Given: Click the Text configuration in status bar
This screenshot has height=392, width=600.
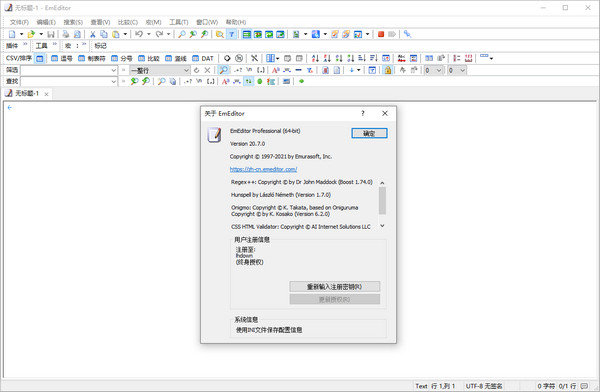Looking at the screenshot, I should pyautogui.click(x=421, y=386).
